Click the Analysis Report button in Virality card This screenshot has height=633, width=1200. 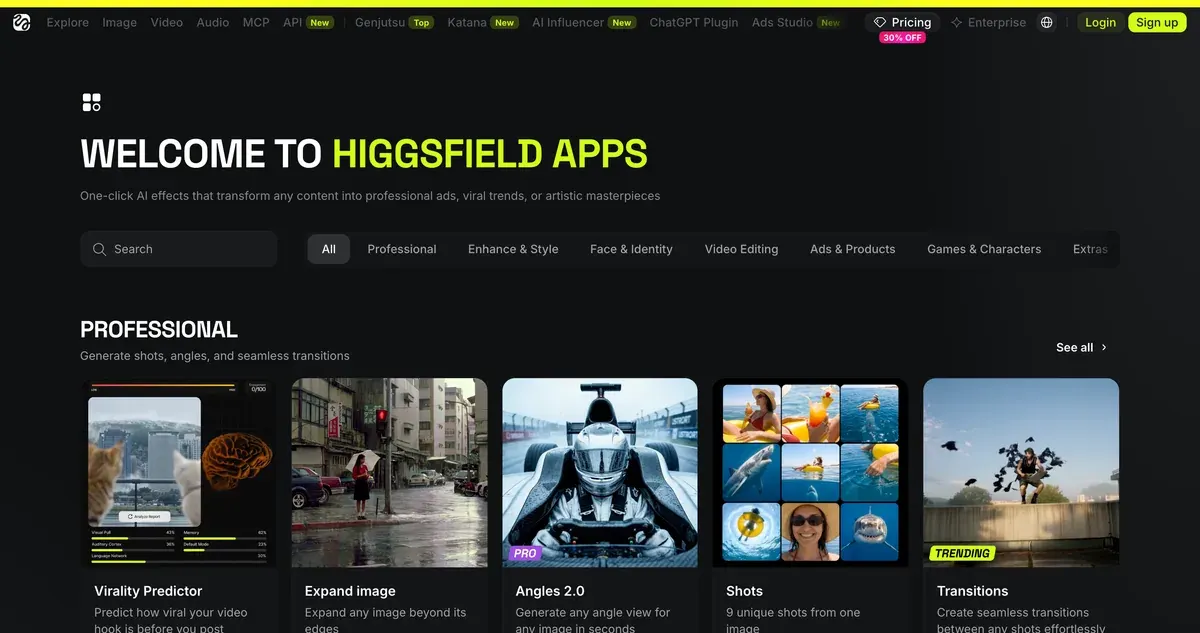(x=145, y=516)
